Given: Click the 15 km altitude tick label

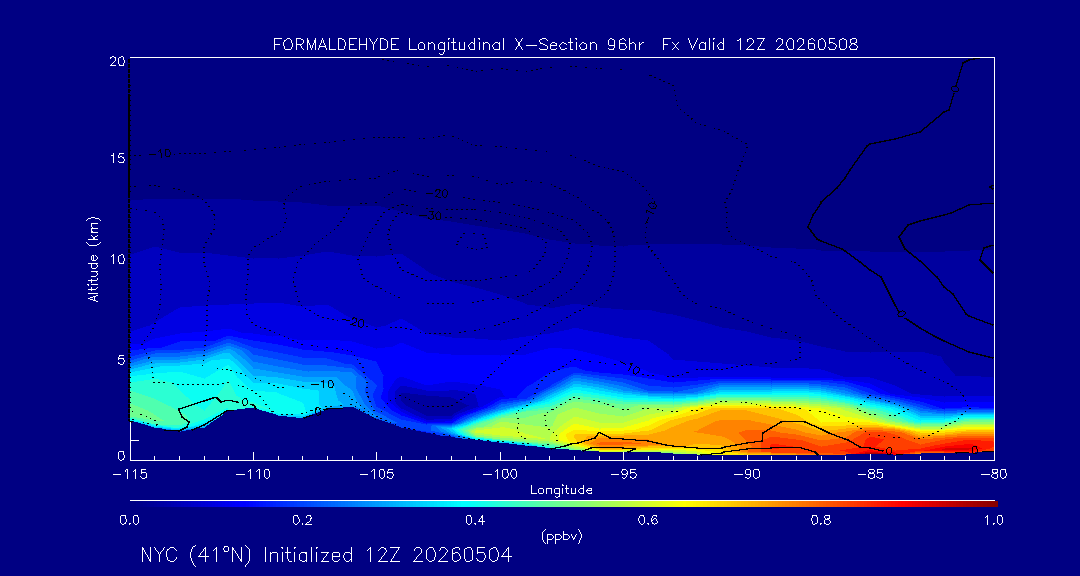Looking at the screenshot, I should click(x=117, y=158).
